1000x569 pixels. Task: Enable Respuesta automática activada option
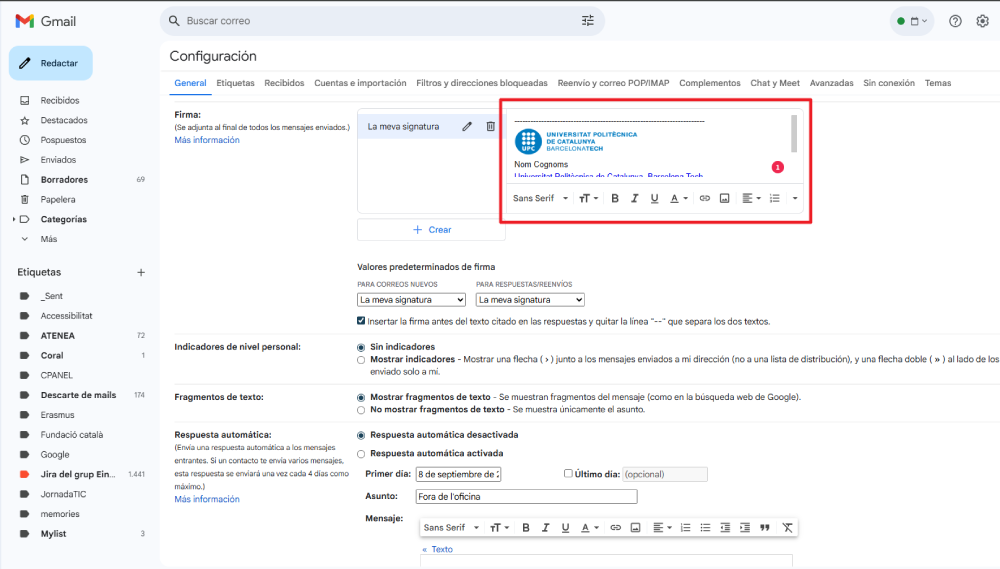(362, 453)
